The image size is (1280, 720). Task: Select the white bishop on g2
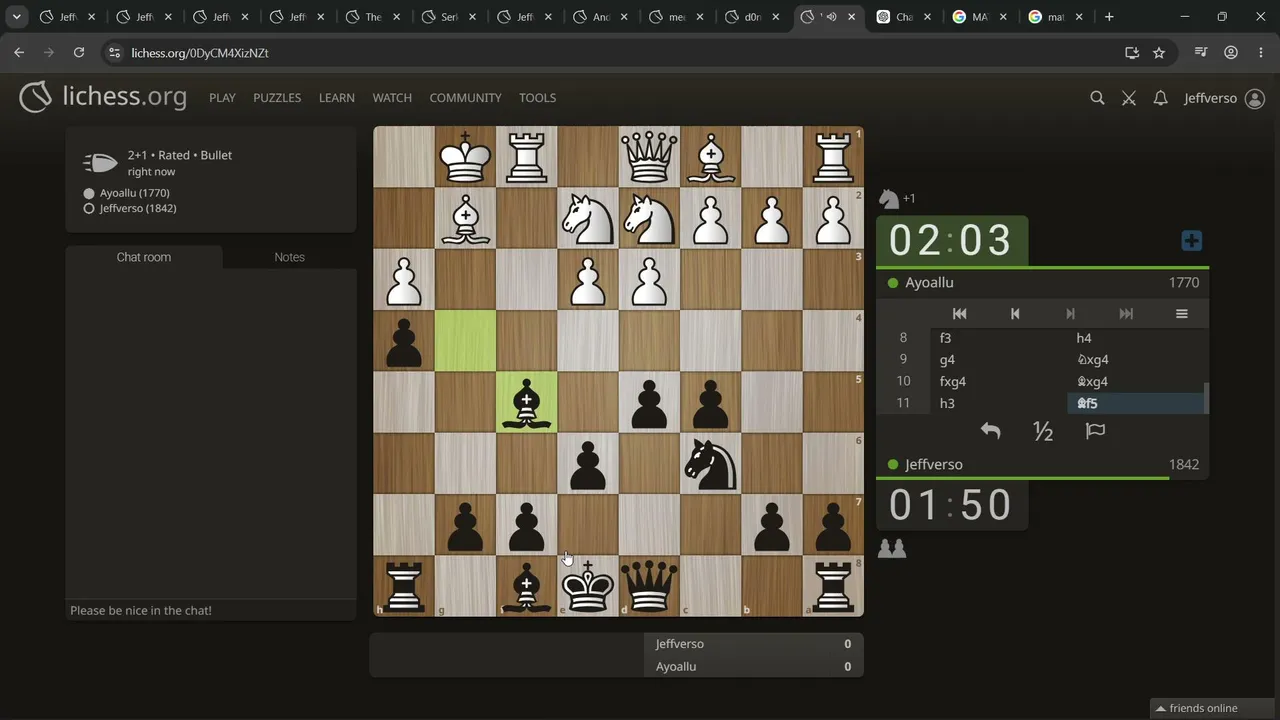coord(466,218)
